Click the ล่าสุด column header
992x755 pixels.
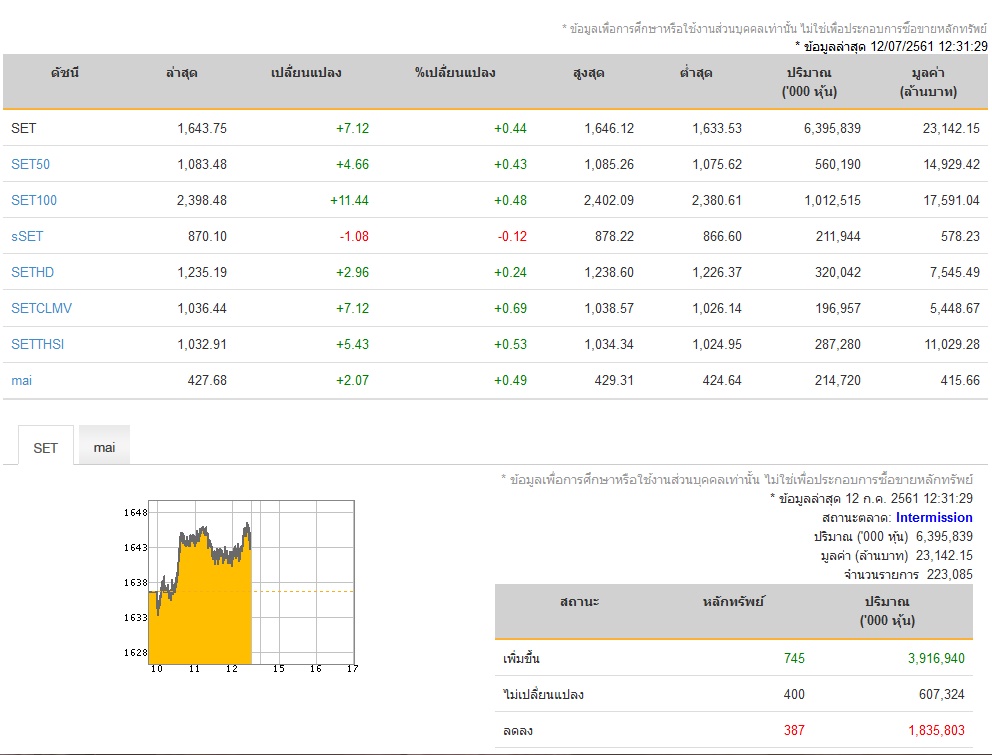click(x=182, y=73)
